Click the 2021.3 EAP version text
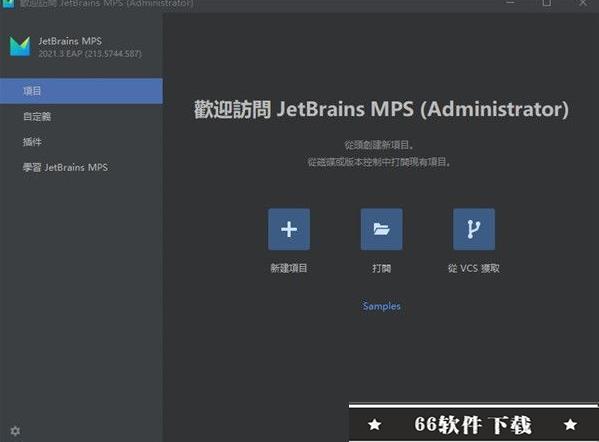The height and width of the screenshot is (442, 599). pos(90,53)
